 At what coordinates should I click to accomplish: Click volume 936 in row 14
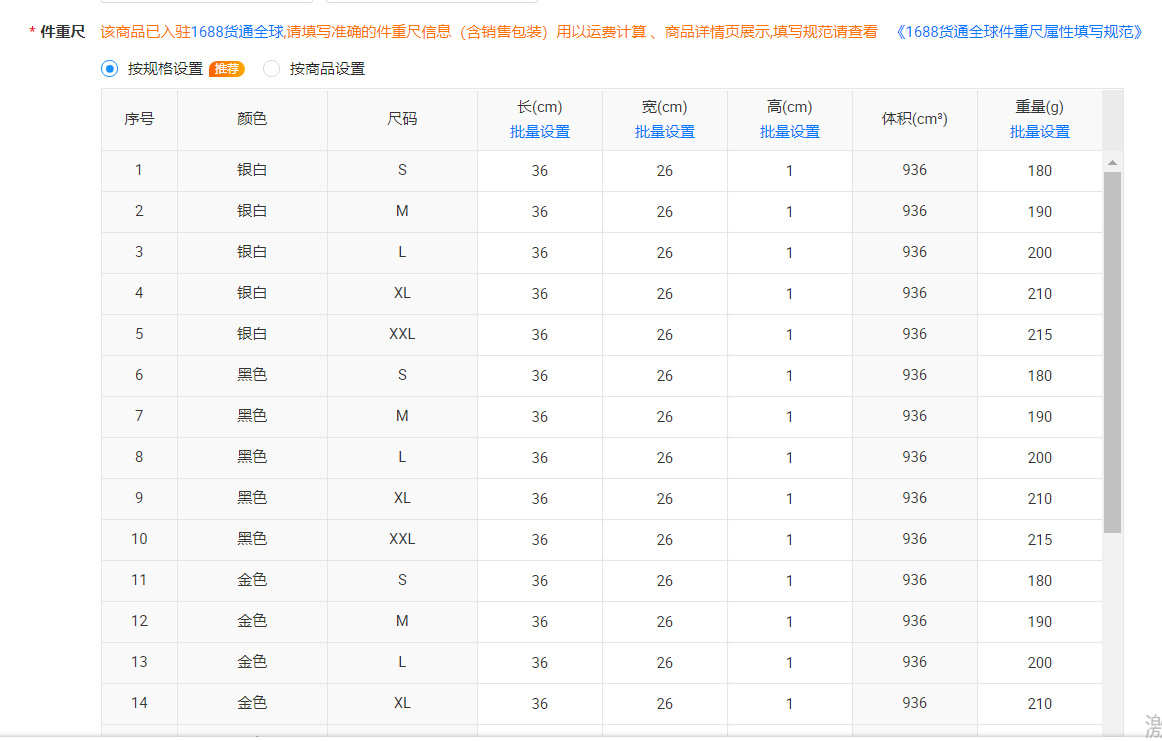point(914,703)
